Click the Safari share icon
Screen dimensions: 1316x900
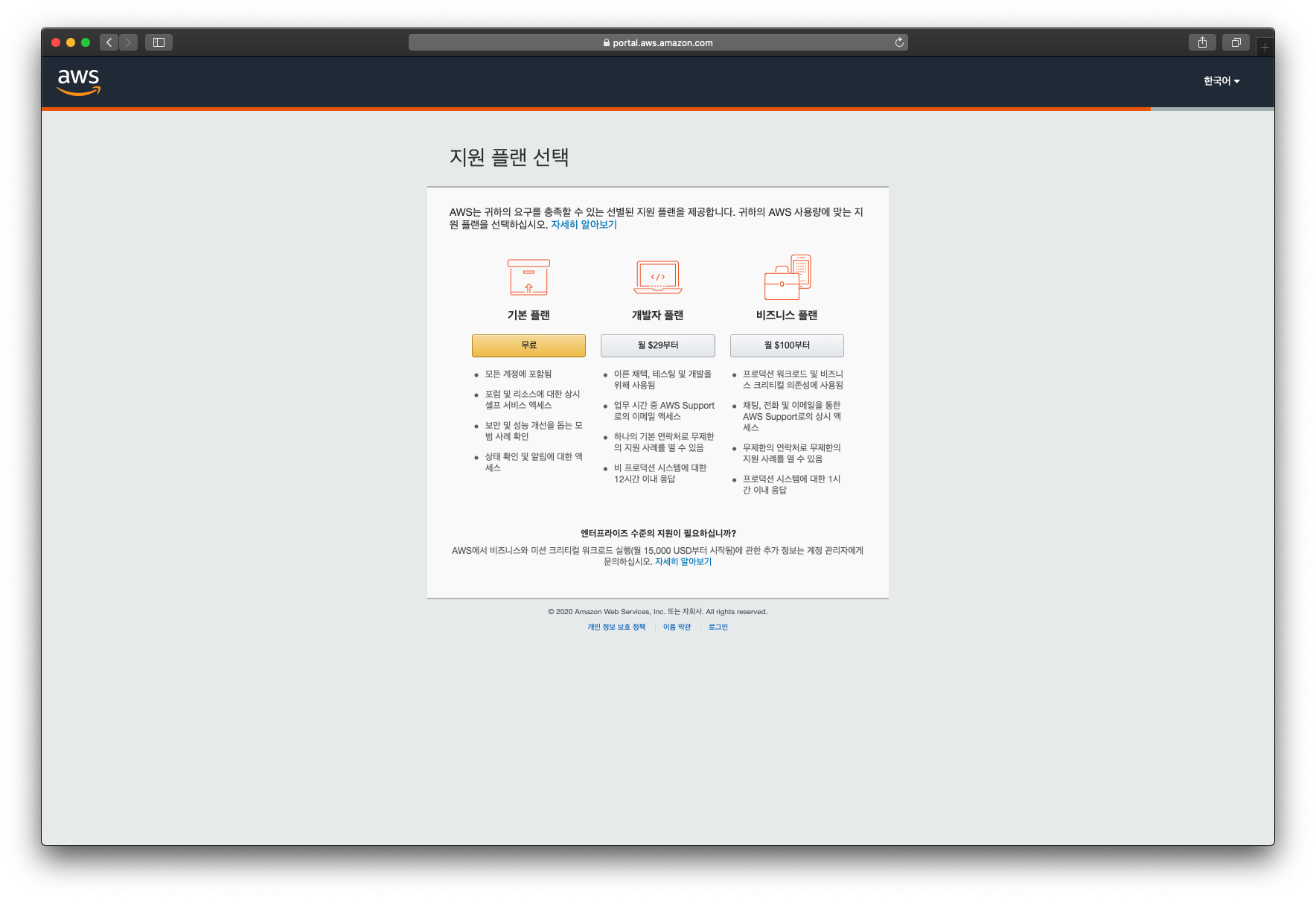[1202, 42]
